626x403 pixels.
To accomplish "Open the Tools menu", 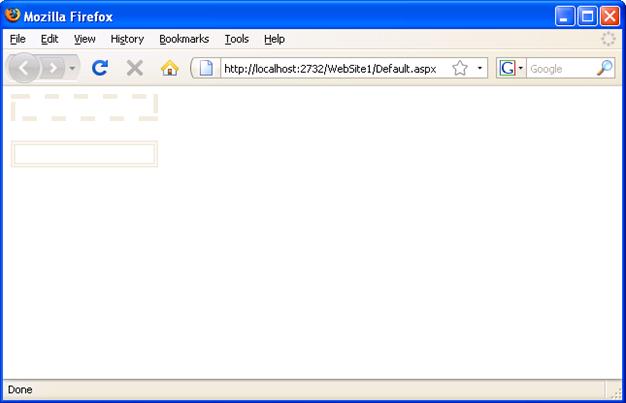I will (237, 39).
